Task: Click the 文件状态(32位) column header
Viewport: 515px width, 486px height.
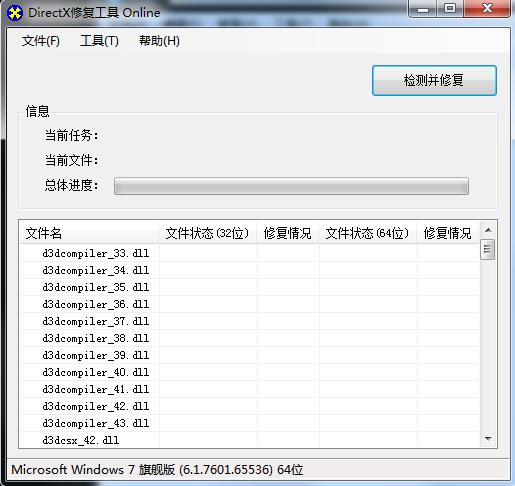Action: [207, 233]
